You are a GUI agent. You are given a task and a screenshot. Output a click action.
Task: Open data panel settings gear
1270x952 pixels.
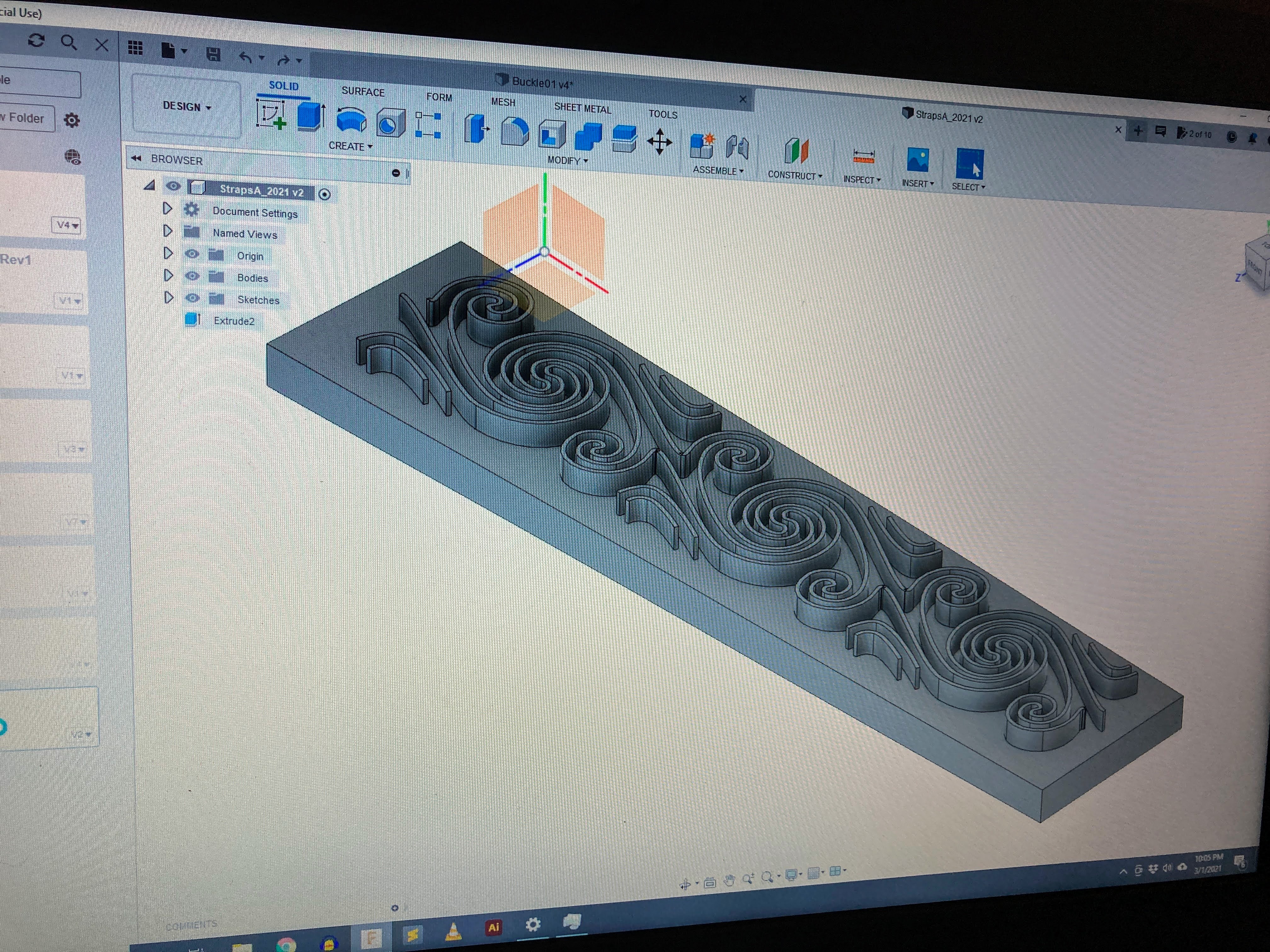coord(72,121)
